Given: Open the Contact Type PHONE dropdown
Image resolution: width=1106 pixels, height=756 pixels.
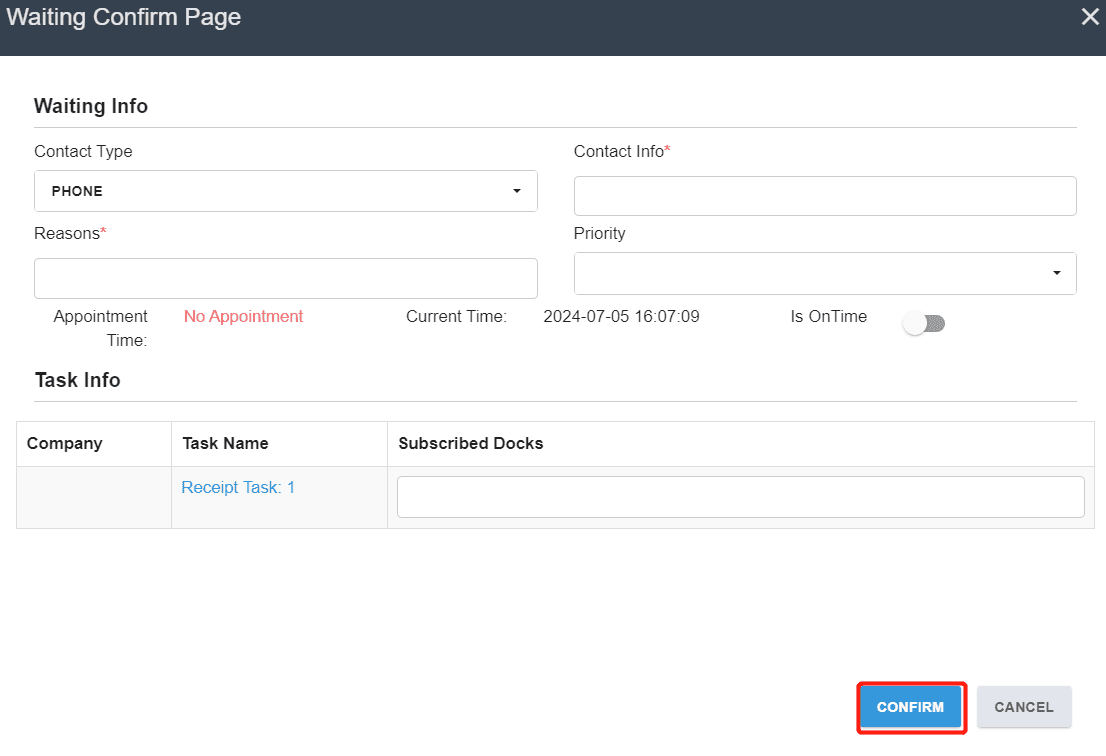Looking at the screenshot, I should [x=286, y=191].
